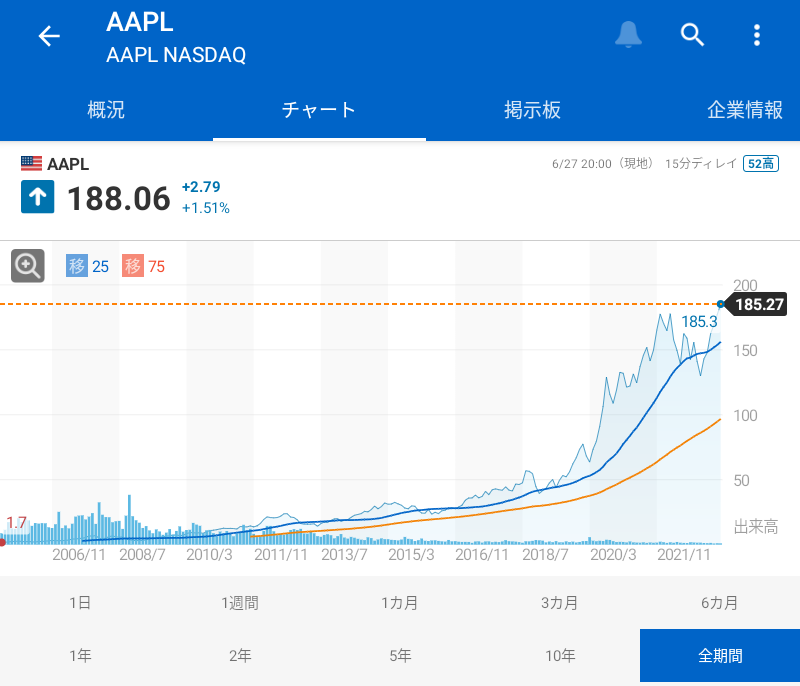Open search via the magnifier icon
The height and width of the screenshot is (686, 800).
point(692,35)
